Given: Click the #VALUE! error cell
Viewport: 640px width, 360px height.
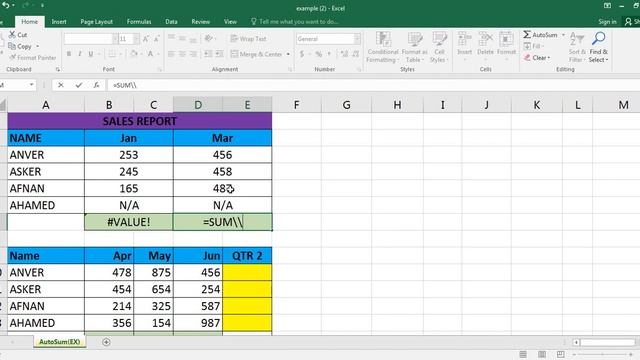Looking at the screenshot, I should [129, 222].
